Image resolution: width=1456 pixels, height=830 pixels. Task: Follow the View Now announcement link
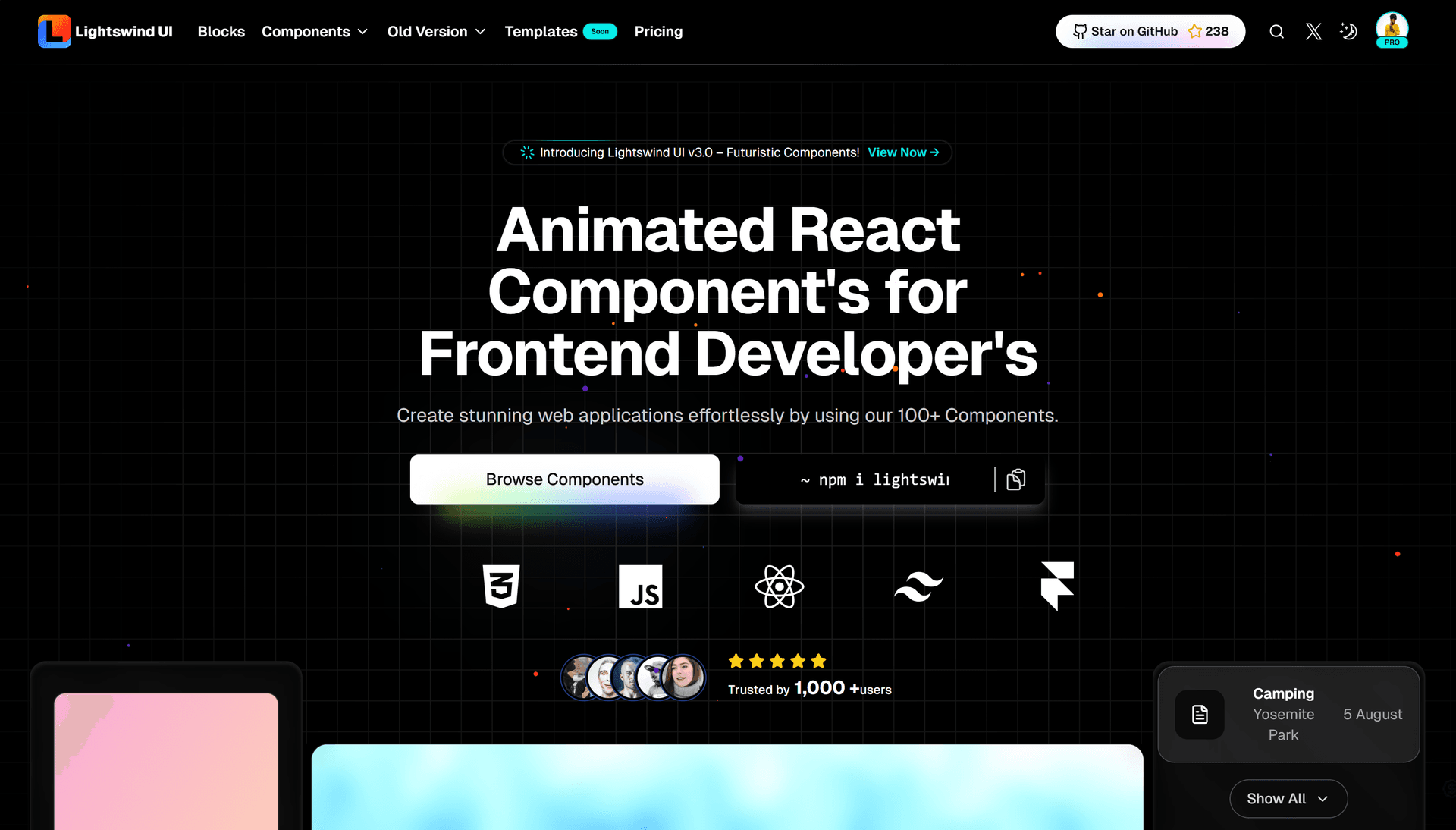(903, 152)
